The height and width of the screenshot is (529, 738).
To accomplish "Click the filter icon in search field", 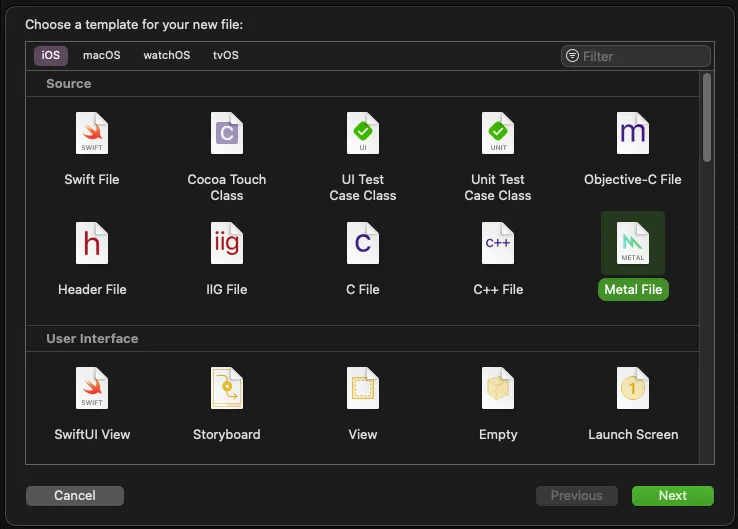I will [x=572, y=56].
